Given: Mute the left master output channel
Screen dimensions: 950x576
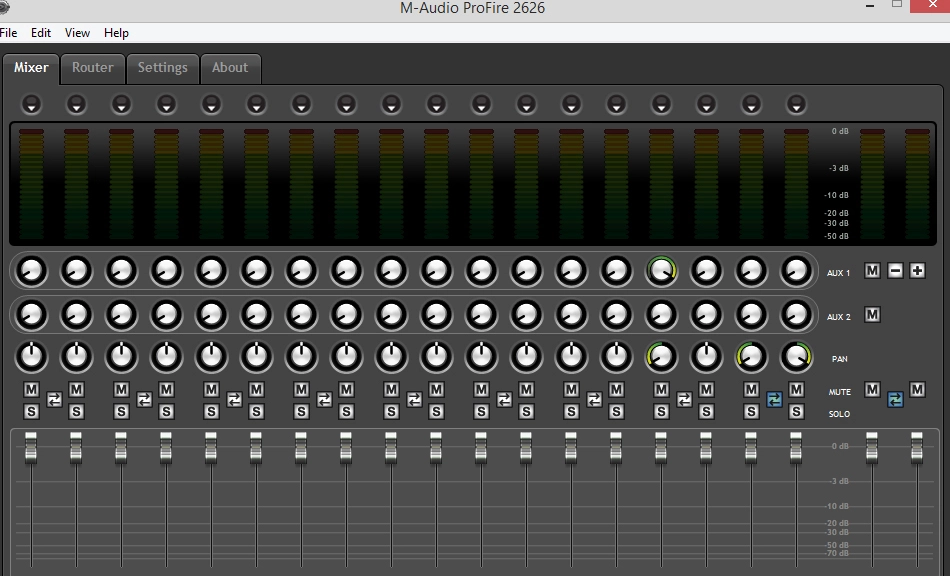Looking at the screenshot, I should 872,389.
